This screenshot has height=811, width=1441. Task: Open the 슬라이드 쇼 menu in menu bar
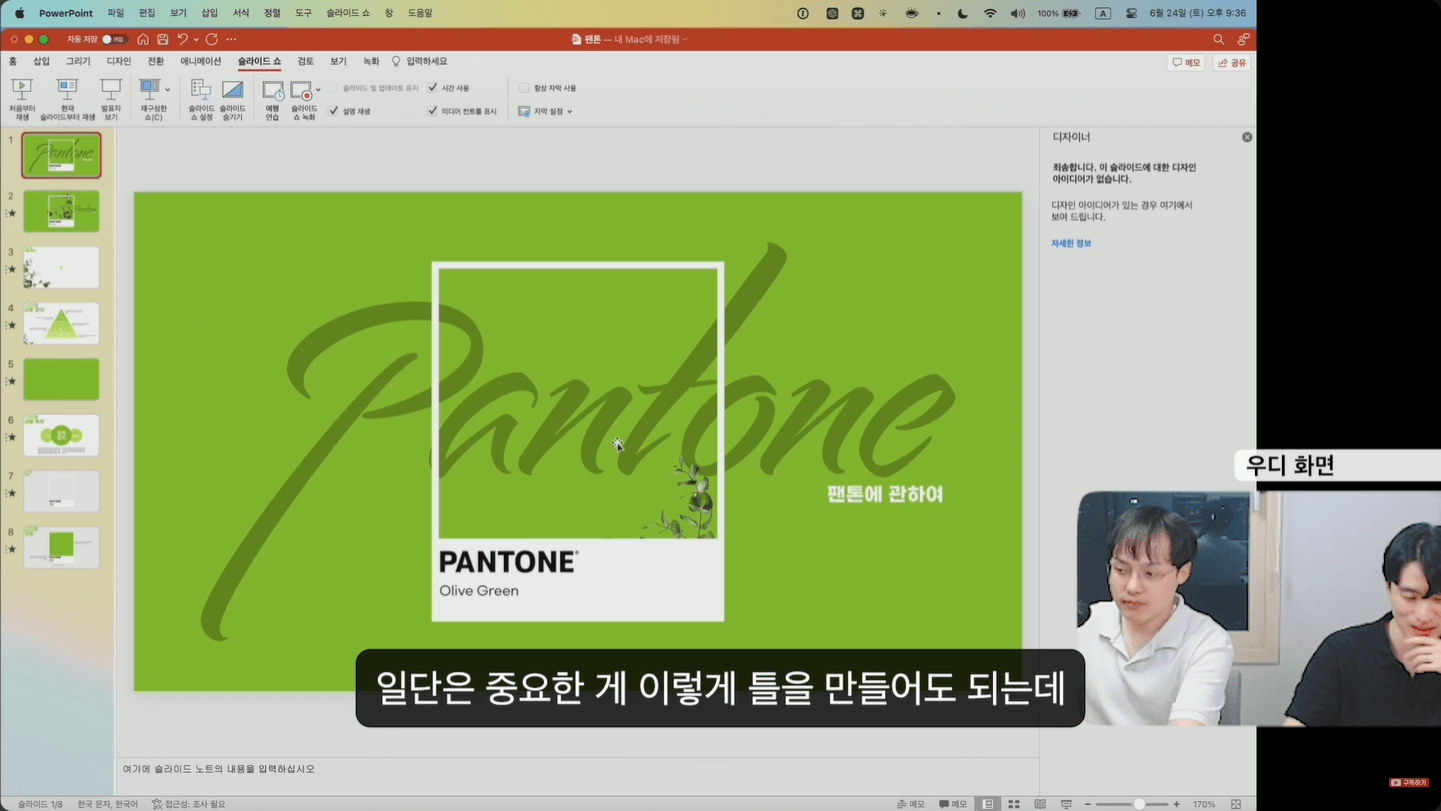click(x=348, y=13)
